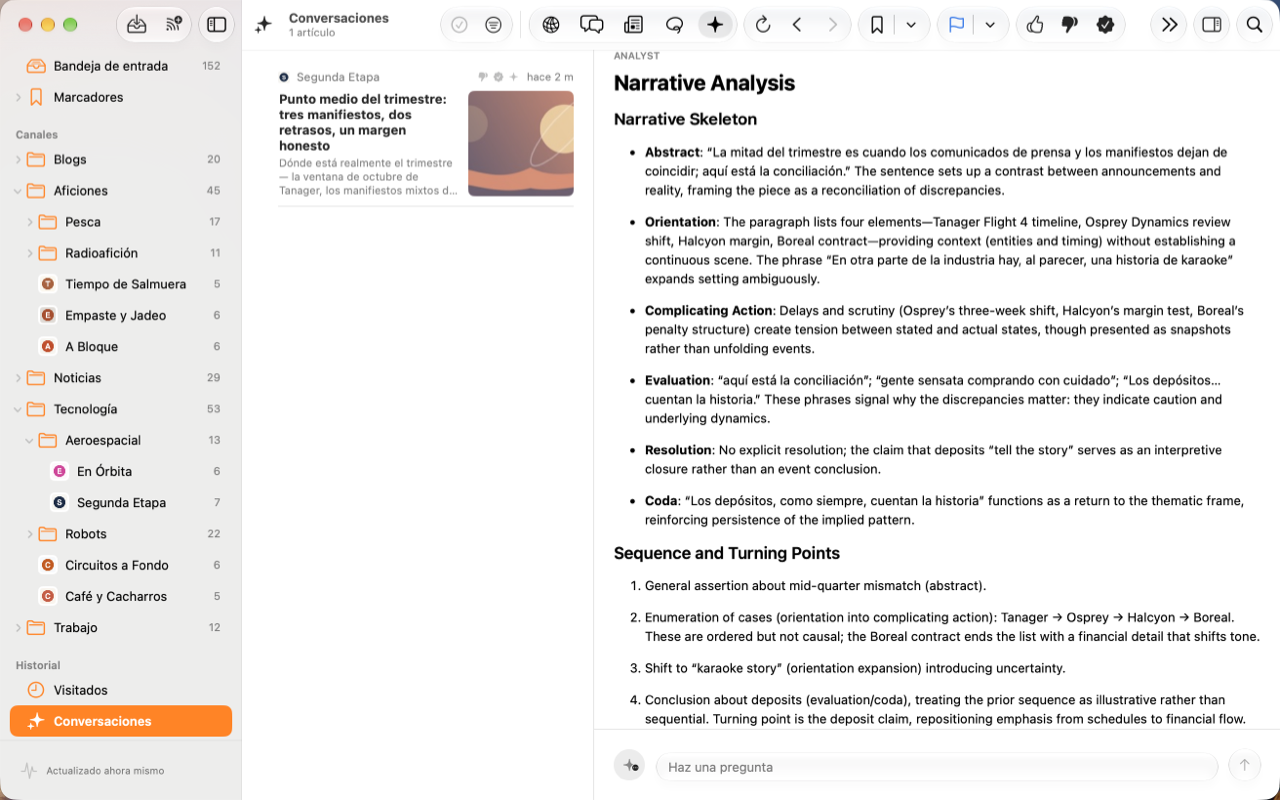Viewport: 1280px width, 800px height.
Task: Collapse the Aficiones folder
Action: (x=18, y=191)
